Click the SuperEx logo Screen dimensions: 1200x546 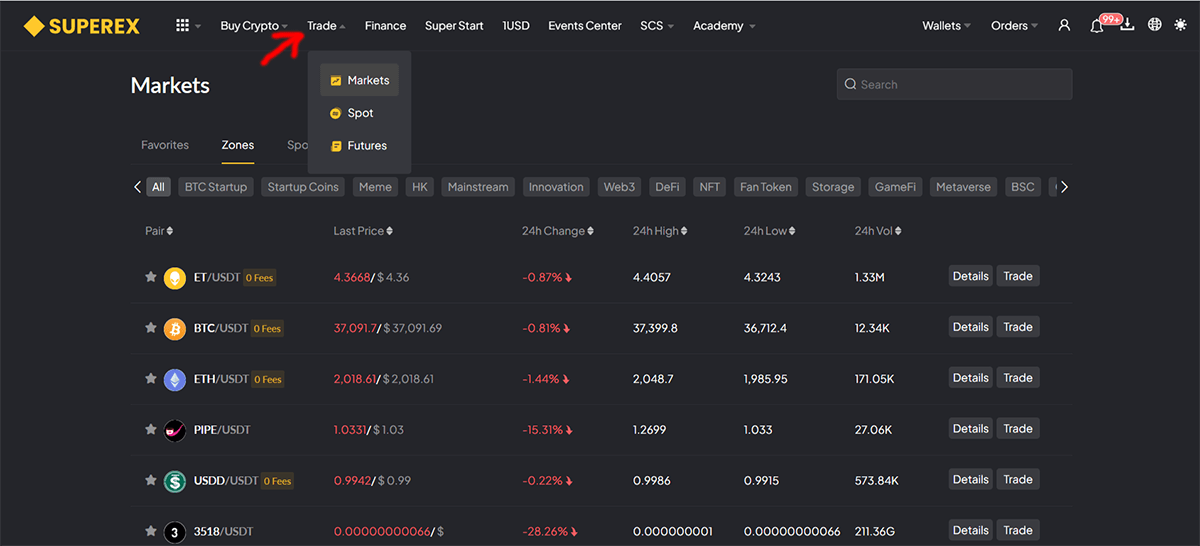[82, 26]
